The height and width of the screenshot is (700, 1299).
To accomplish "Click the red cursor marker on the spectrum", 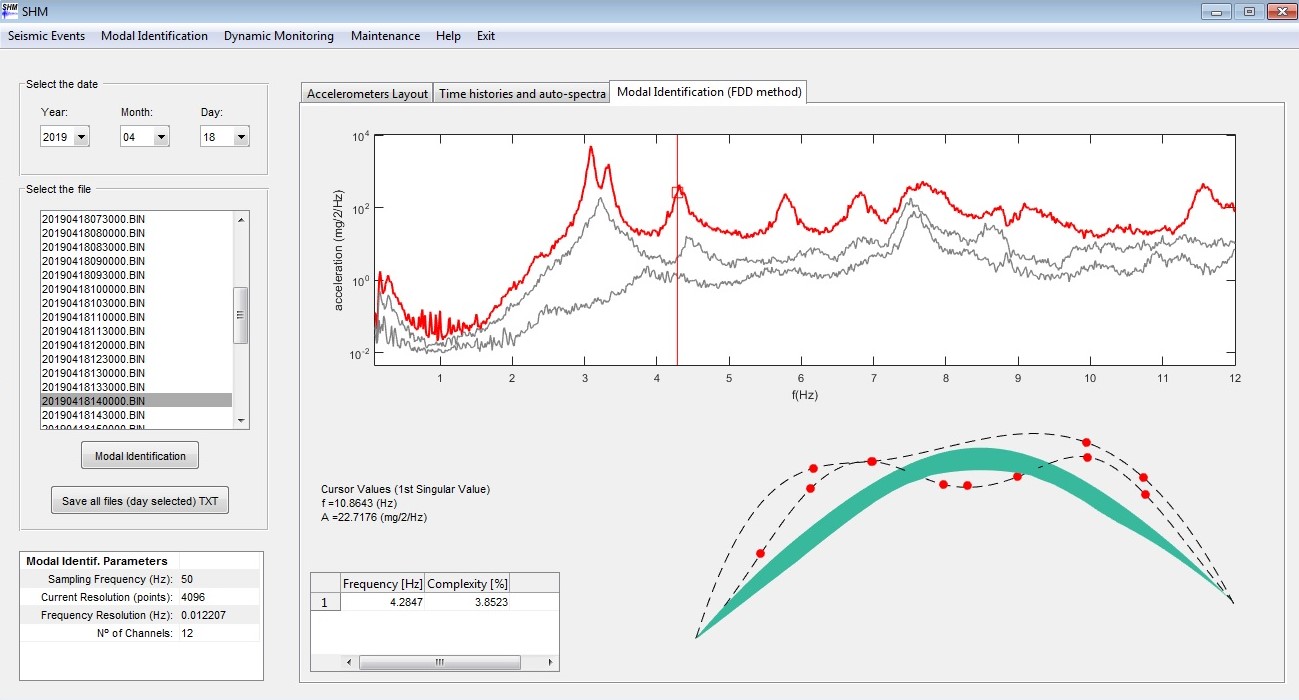I will point(677,191).
